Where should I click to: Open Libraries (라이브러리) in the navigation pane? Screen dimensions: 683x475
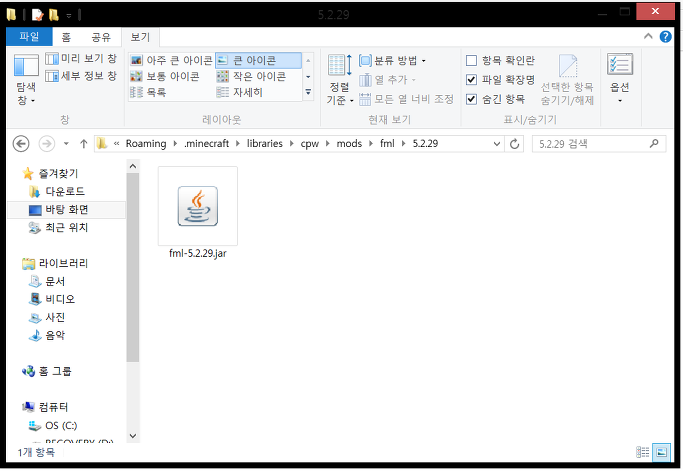coord(55,263)
